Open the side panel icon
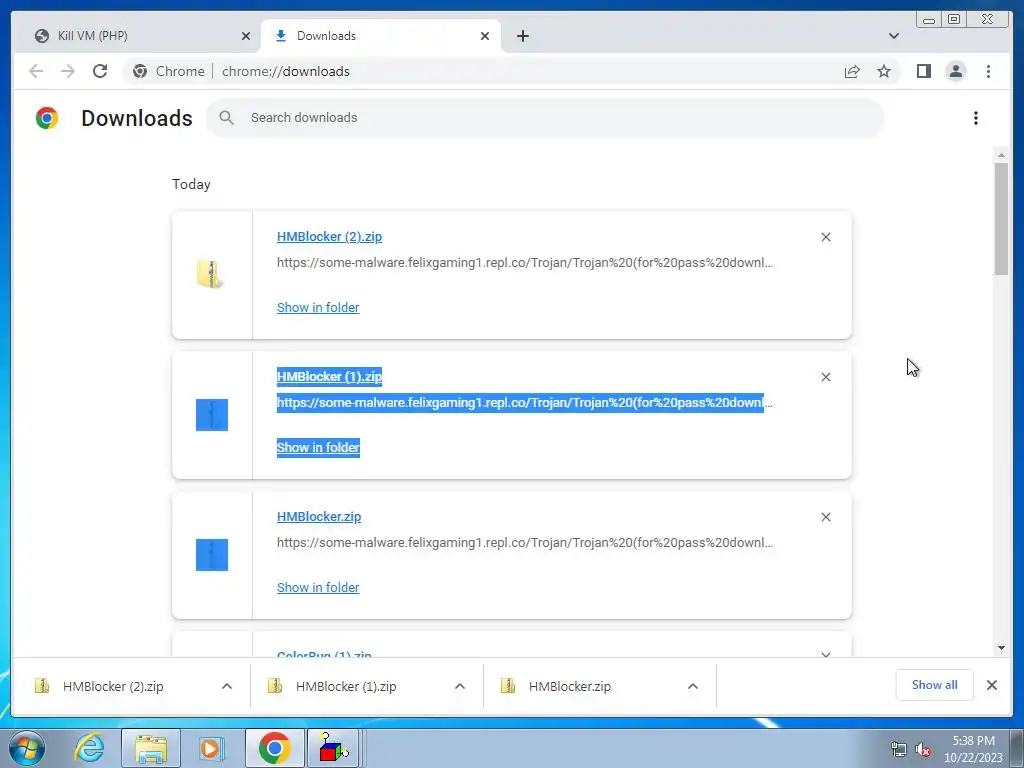 point(923,71)
